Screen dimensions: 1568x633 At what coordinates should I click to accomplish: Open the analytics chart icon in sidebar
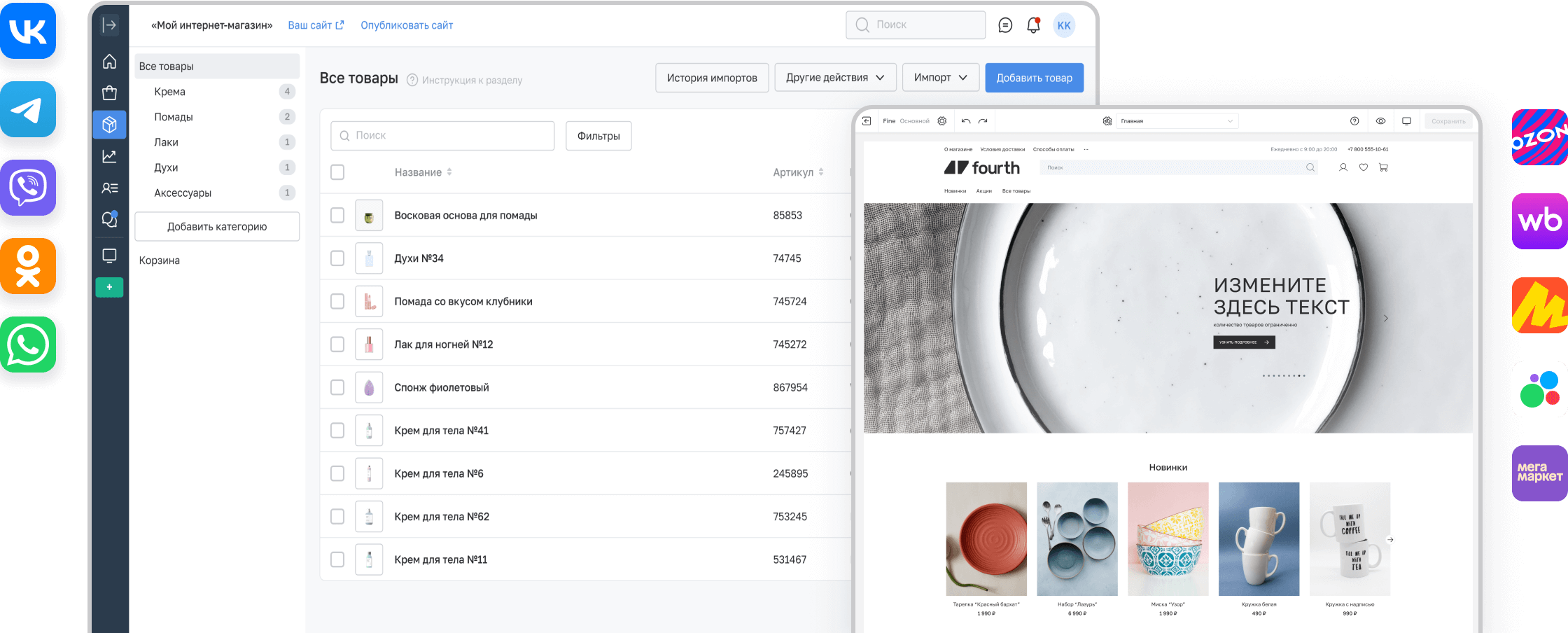coord(109,157)
